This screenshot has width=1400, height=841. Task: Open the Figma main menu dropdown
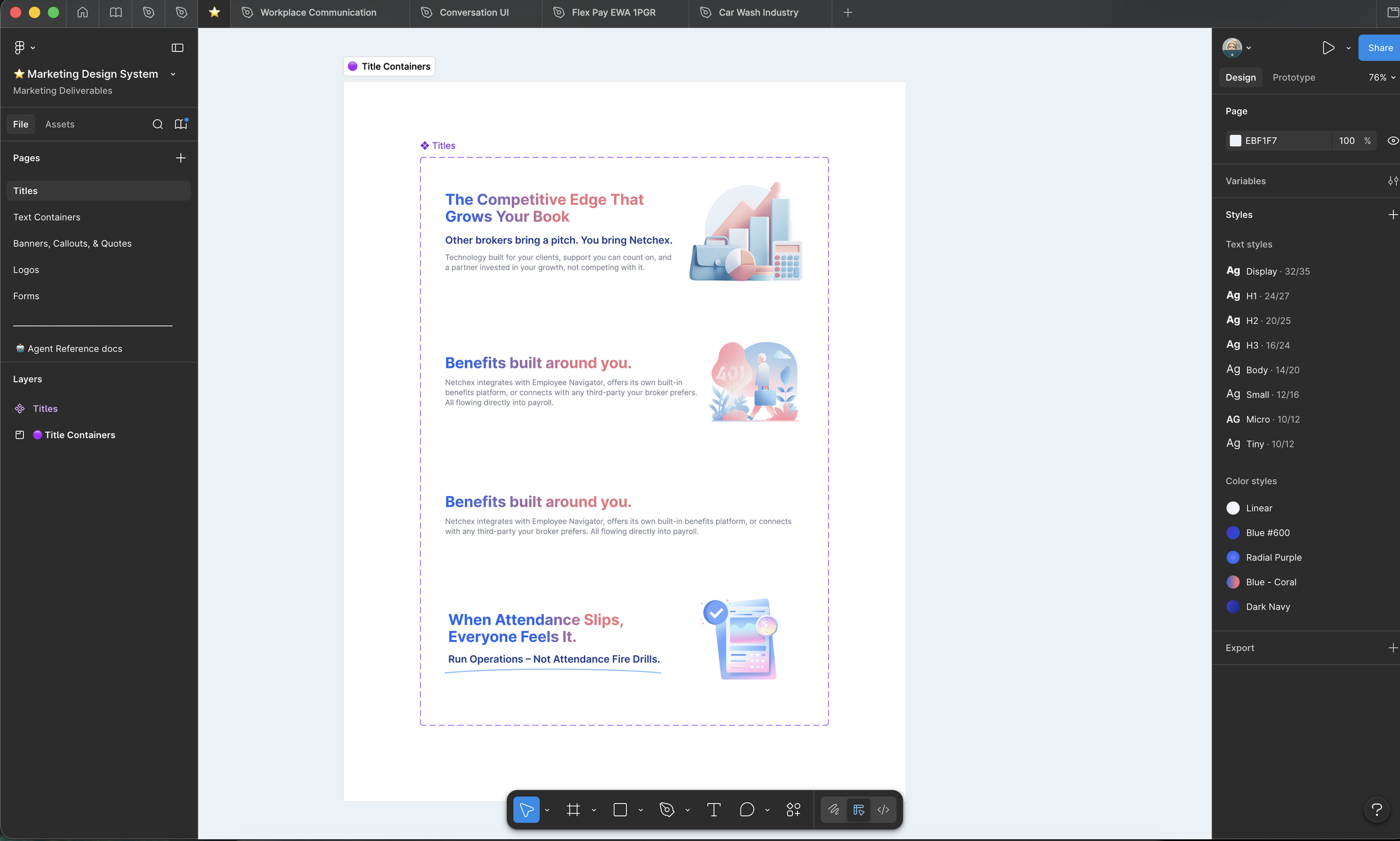pos(24,48)
